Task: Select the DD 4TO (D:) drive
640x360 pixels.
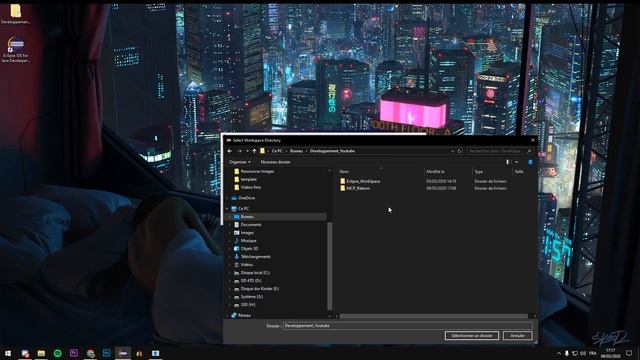Action: point(248,281)
